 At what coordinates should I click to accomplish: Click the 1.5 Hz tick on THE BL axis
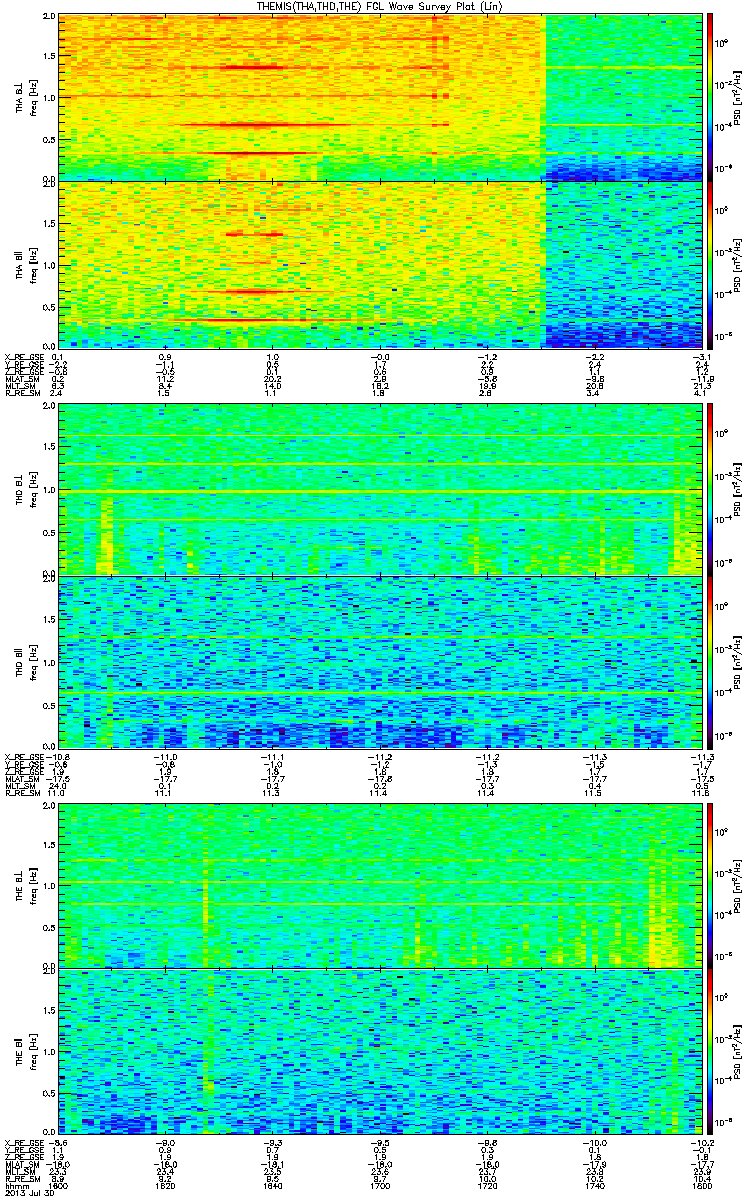(49, 845)
